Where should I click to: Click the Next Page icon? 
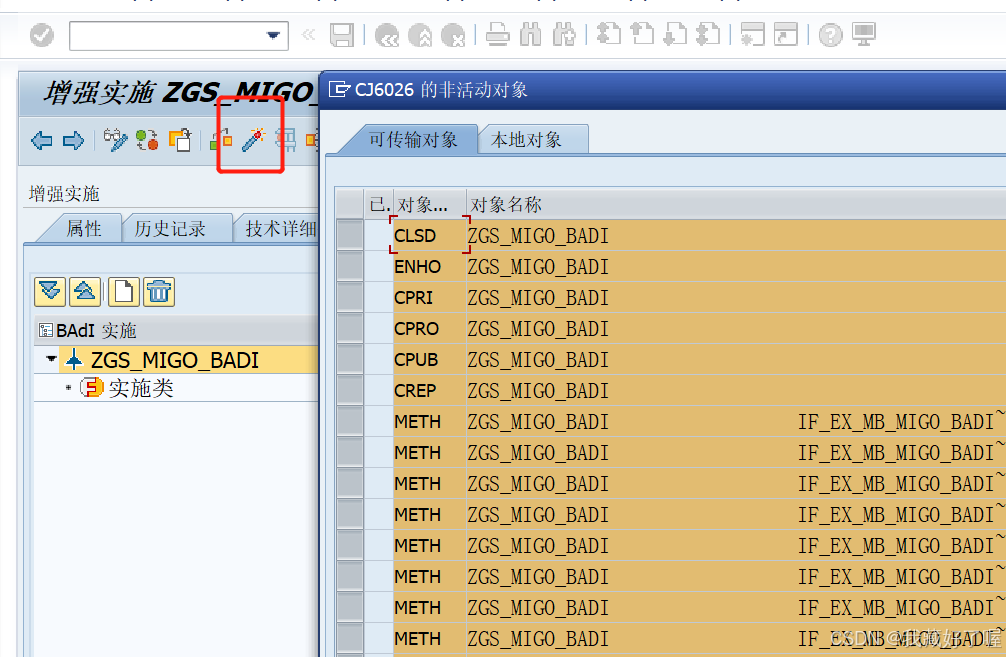pyautogui.click(x=675, y=34)
